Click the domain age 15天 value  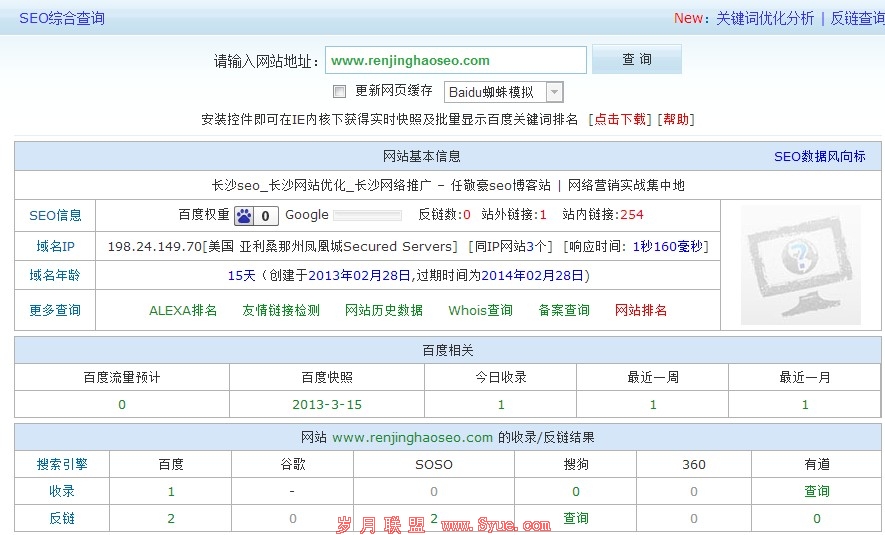pos(242,275)
